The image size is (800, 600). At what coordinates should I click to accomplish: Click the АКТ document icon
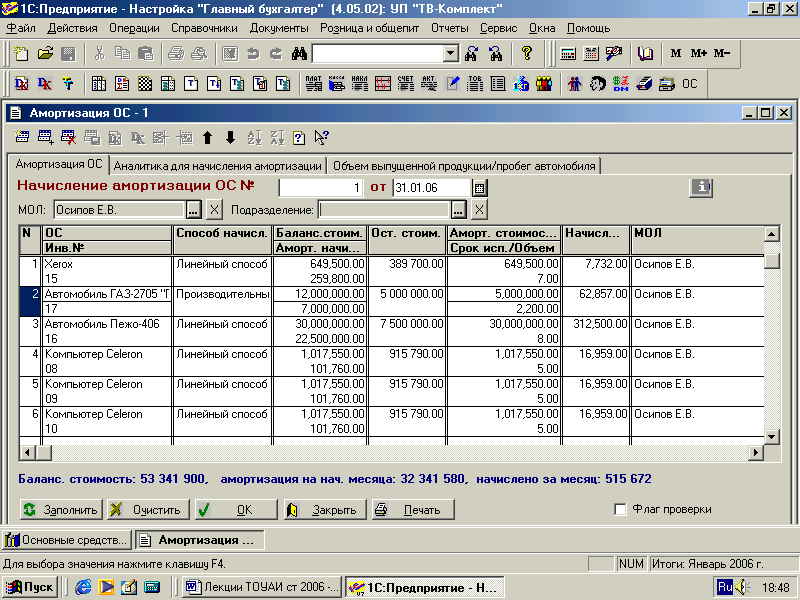click(429, 84)
